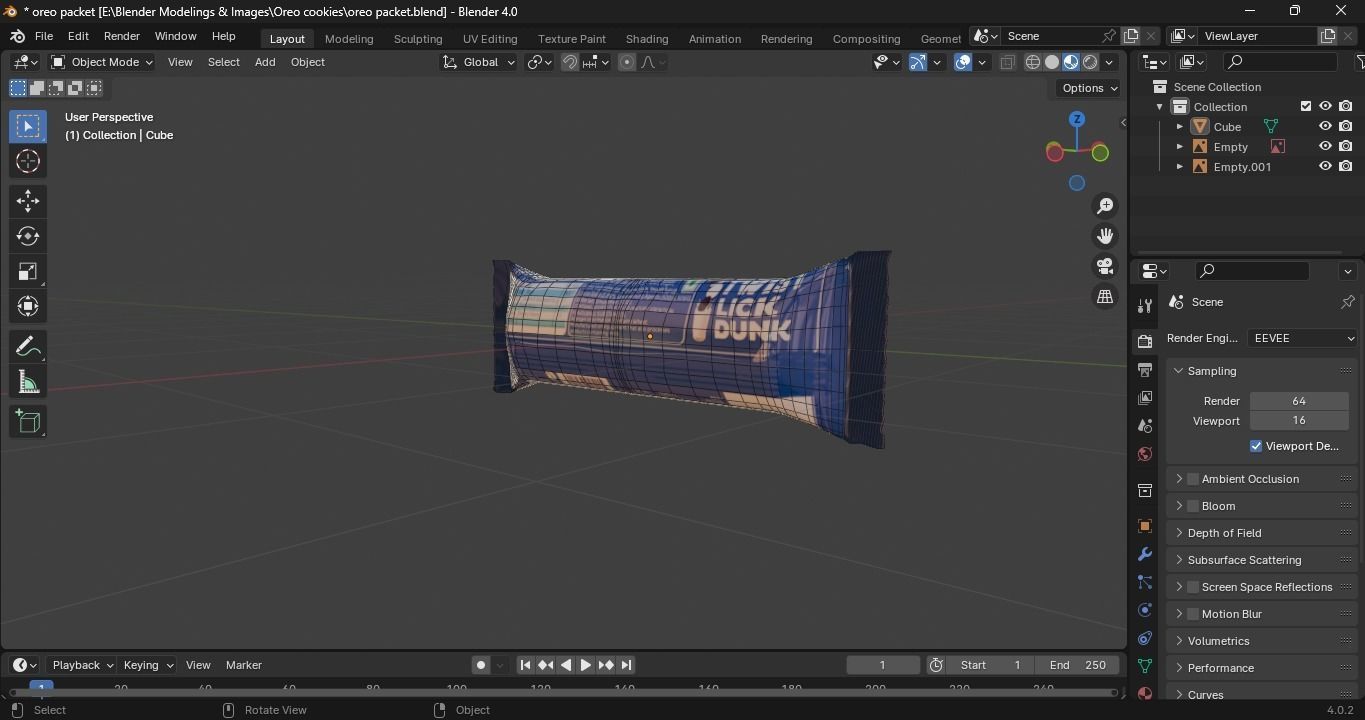Open the Particles properties tab
Screen dimensions: 1365x720
pyautogui.click(x=1145, y=582)
